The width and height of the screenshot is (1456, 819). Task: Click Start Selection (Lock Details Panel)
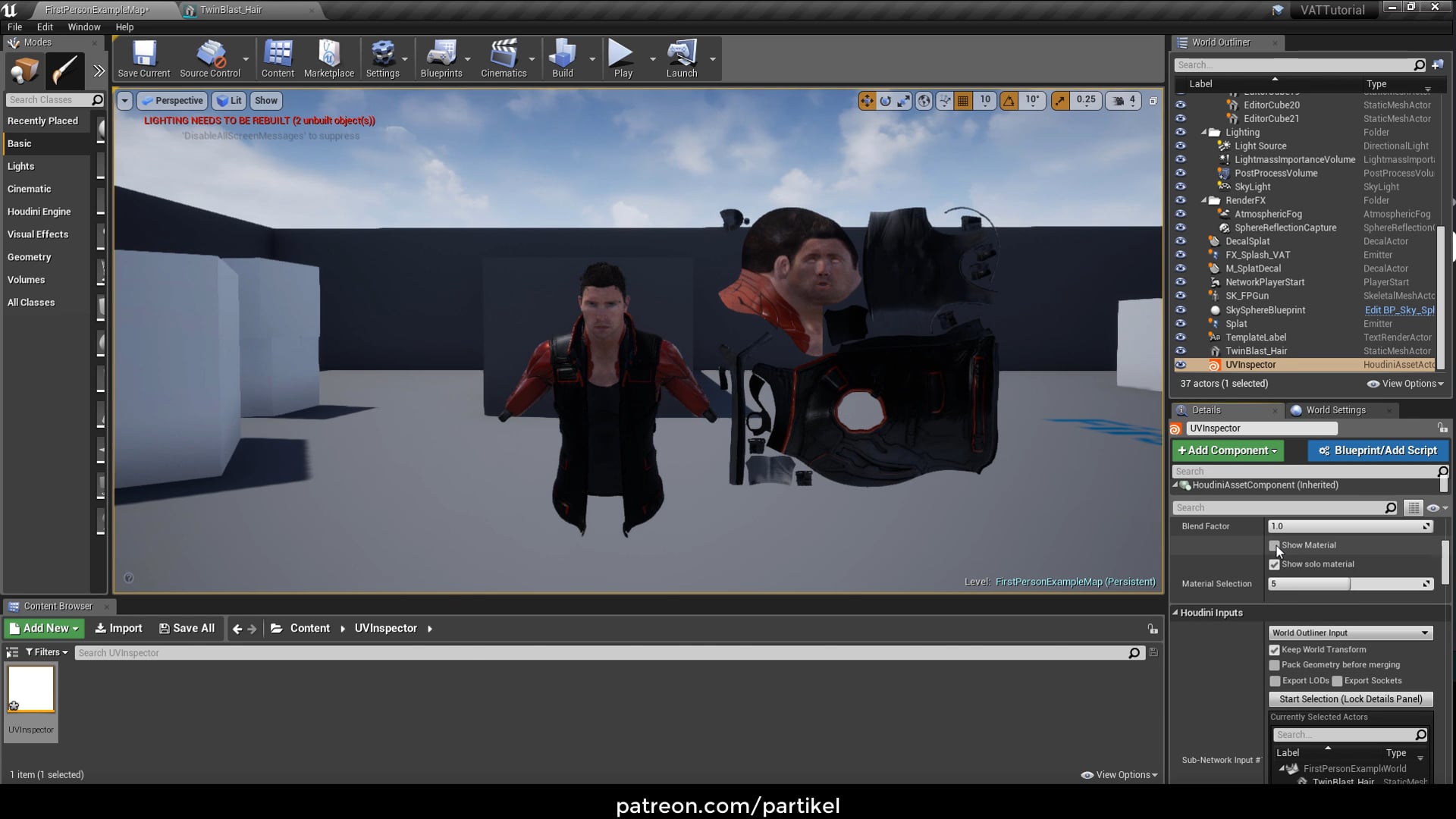point(1351,699)
